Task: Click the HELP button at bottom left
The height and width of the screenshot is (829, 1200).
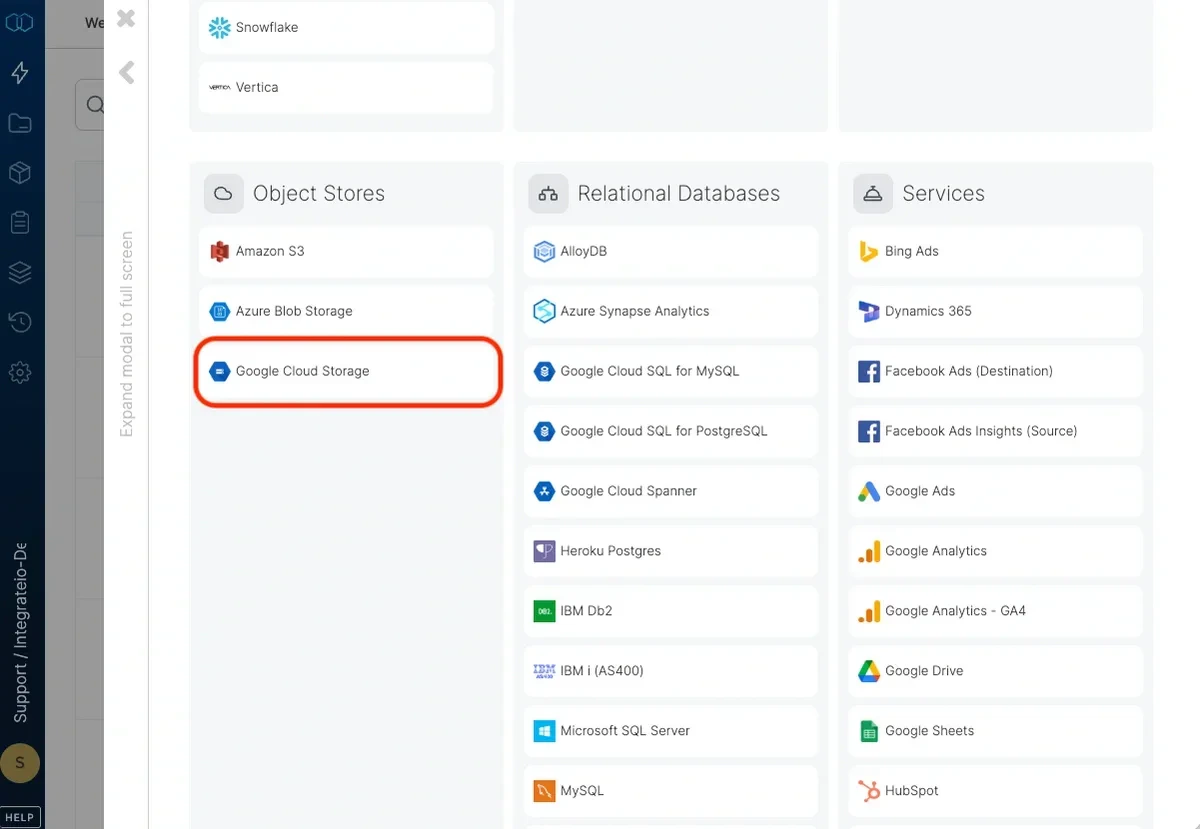Action: click(20, 816)
